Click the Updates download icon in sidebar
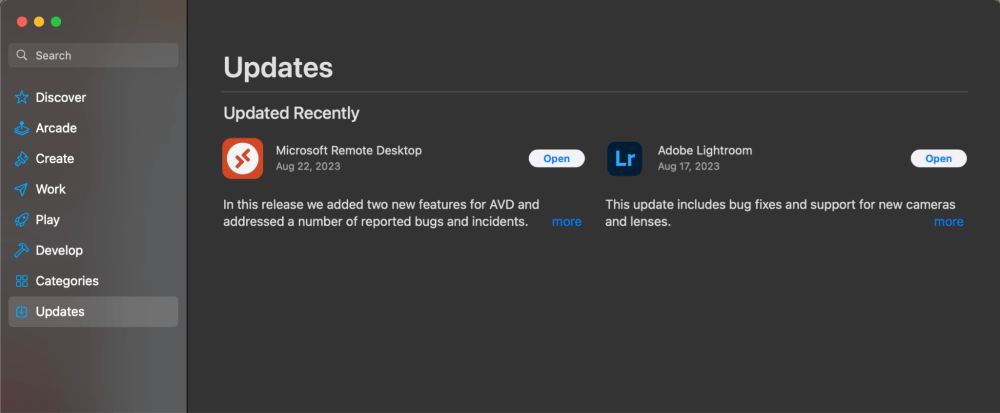This screenshot has width=1000, height=413. [21, 312]
